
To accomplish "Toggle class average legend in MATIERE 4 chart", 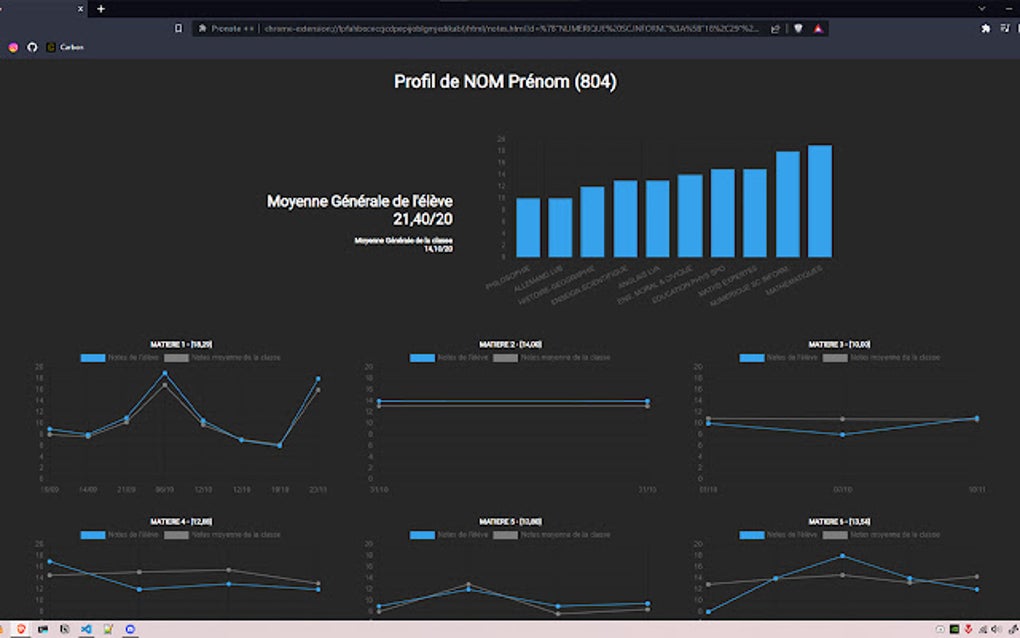I will click(x=222, y=535).
